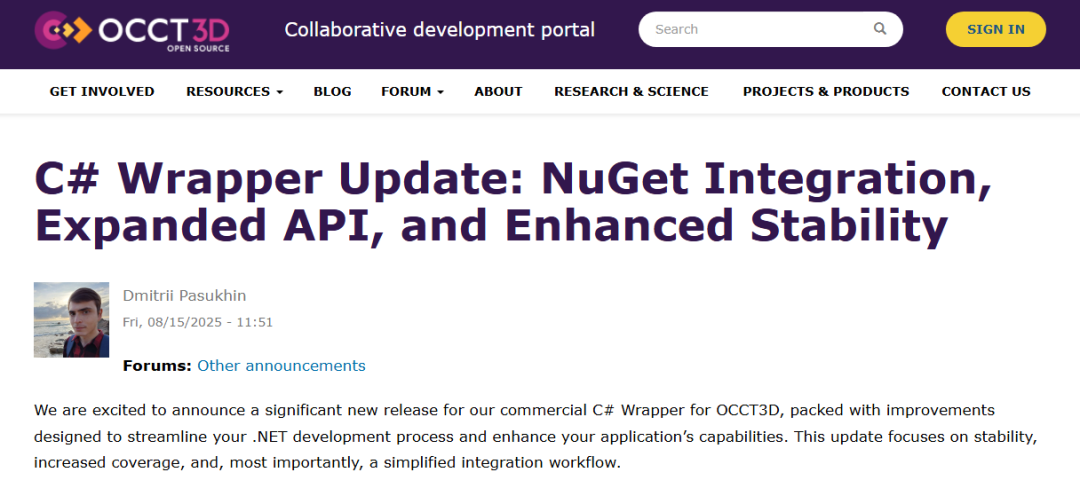Open the GET INVOLVED menu item

click(x=102, y=92)
